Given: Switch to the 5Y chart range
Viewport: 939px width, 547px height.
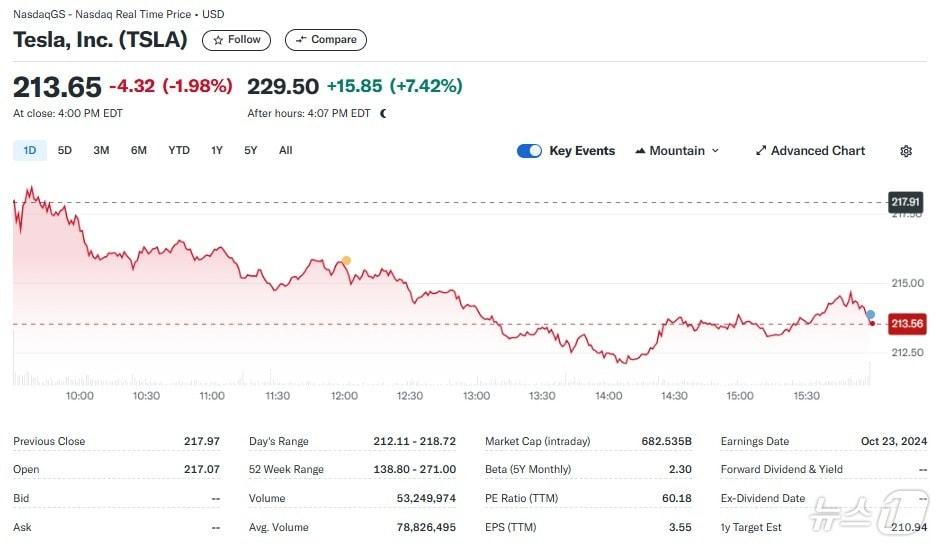Looking at the screenshot, I should [x=250, y=151].
